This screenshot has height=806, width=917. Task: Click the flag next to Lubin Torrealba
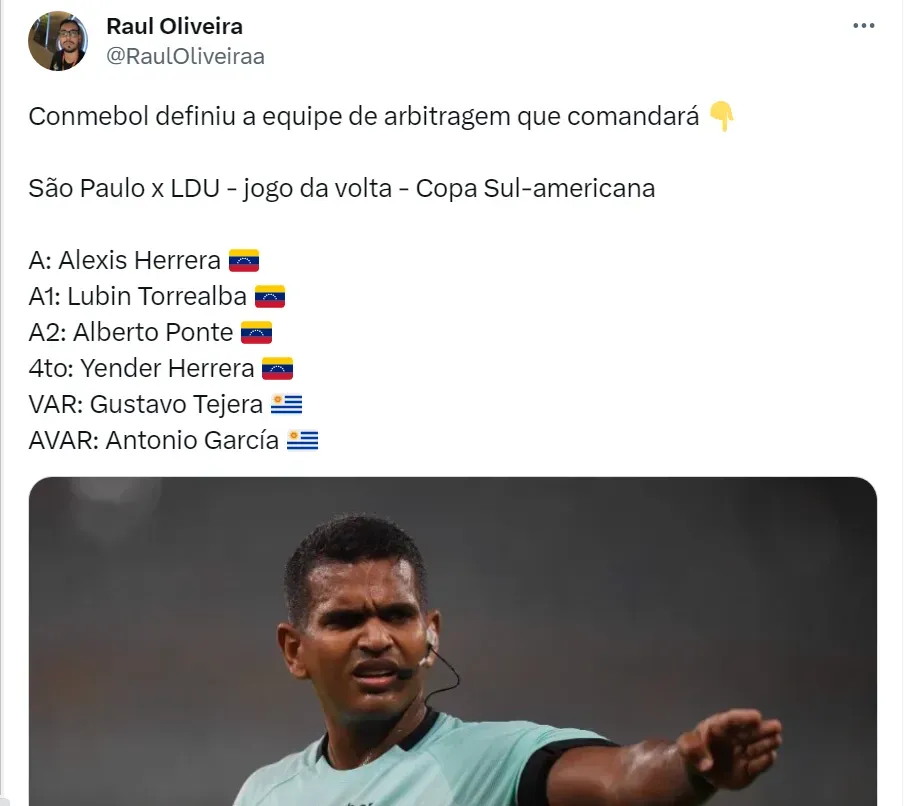[x=270, y=297]
